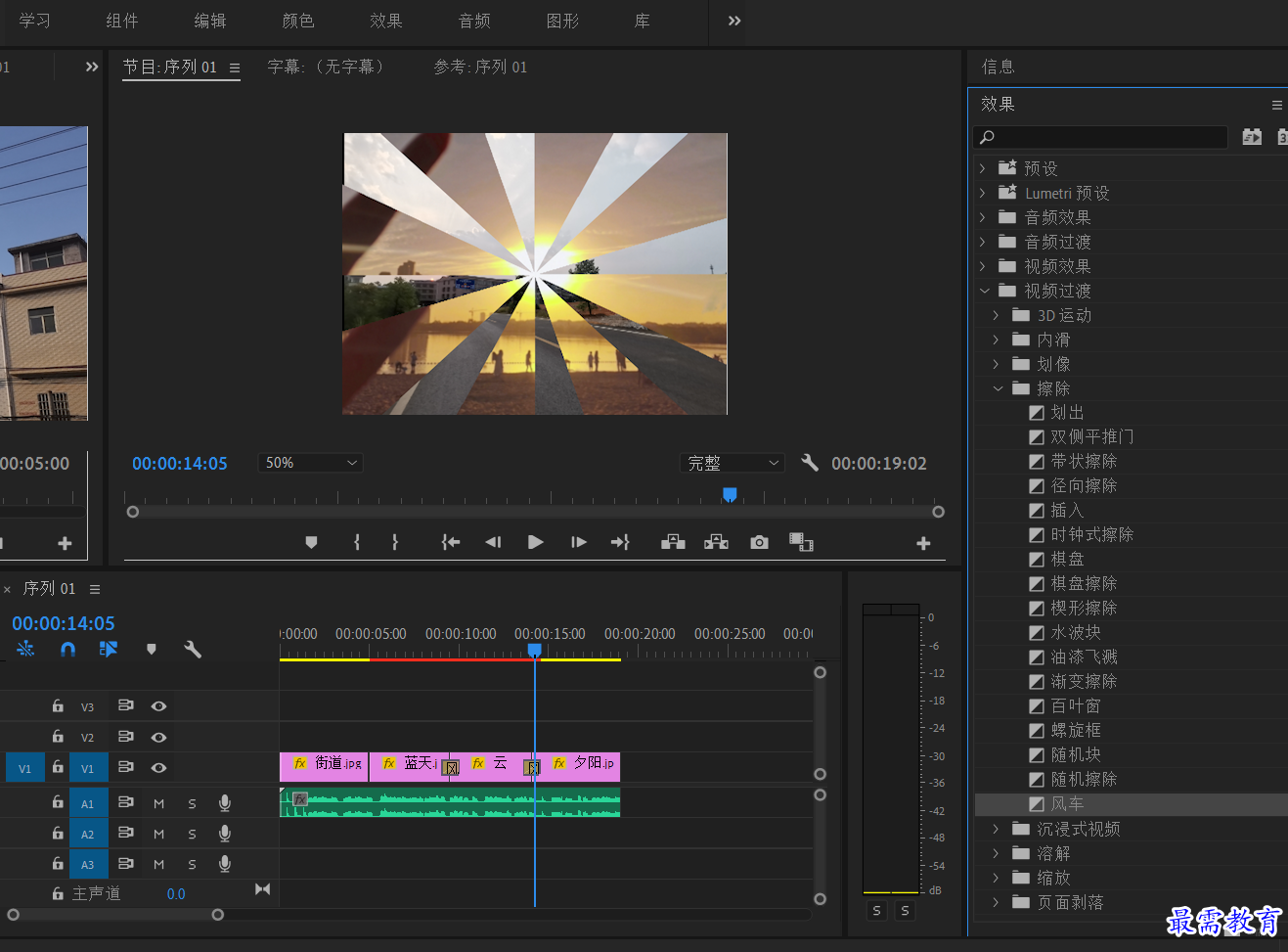Image resolution: width=1288 pixels, height=952 pixels.
Task: Click the Mark In bracket icon
Action: [357, 542]
